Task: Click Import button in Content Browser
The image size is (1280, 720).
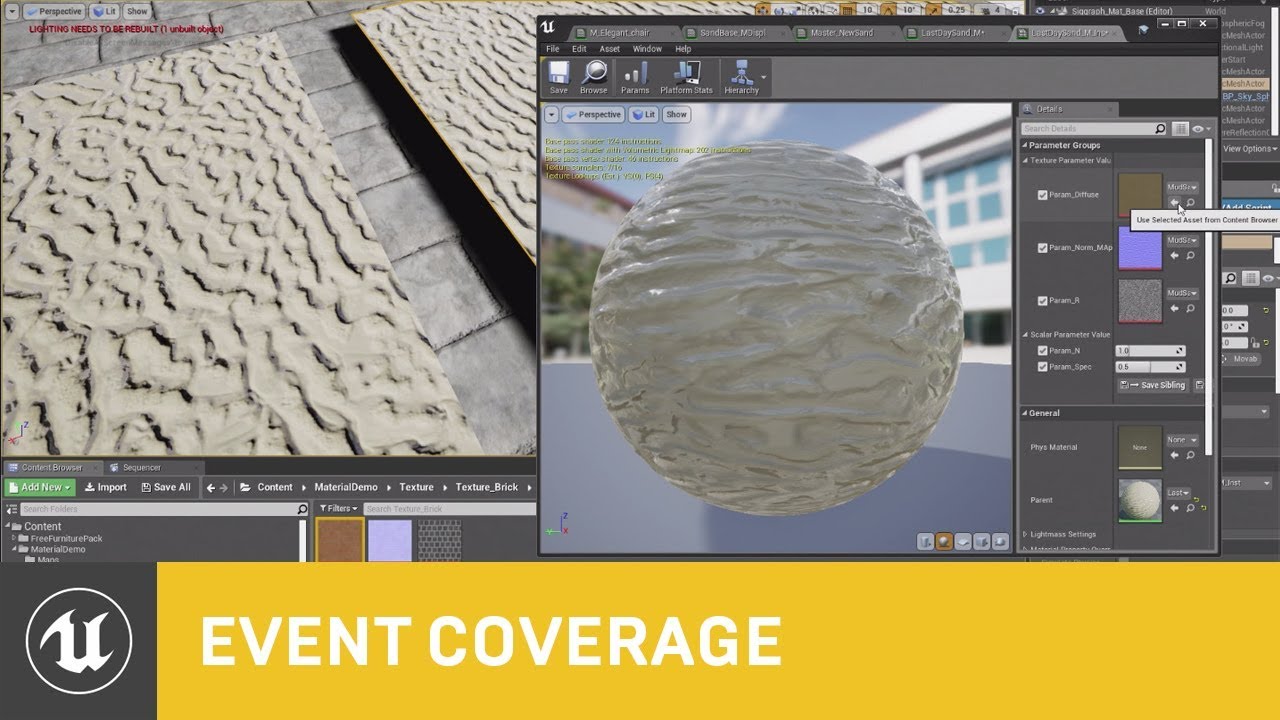Action: click(x=105, y=488)
